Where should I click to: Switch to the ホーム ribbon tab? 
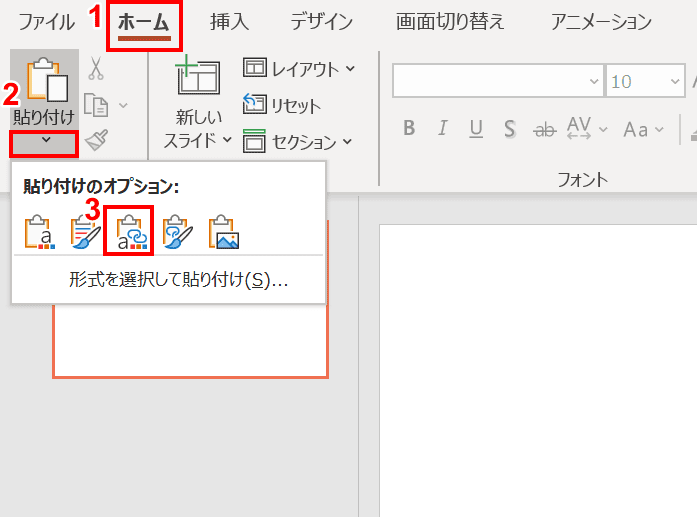(x=144, y=22)
